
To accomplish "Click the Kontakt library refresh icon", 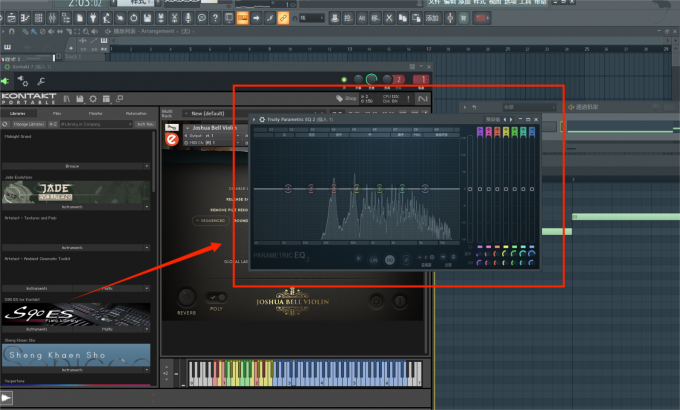I will coord(5,124).
